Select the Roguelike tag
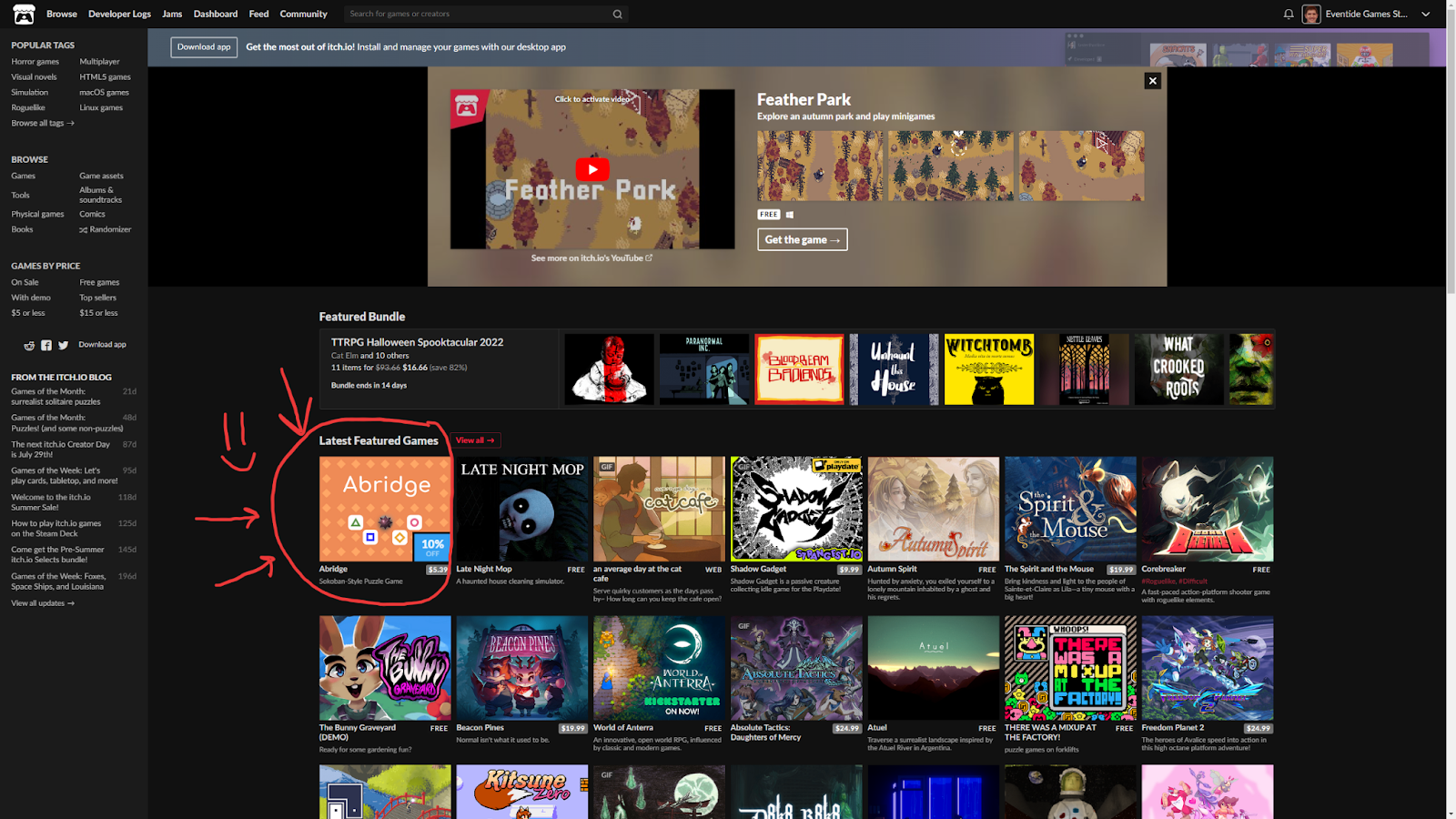Image resolution: width=1456 pixels, height=819 pixels. pyautogui.click(x=28, y=107)
